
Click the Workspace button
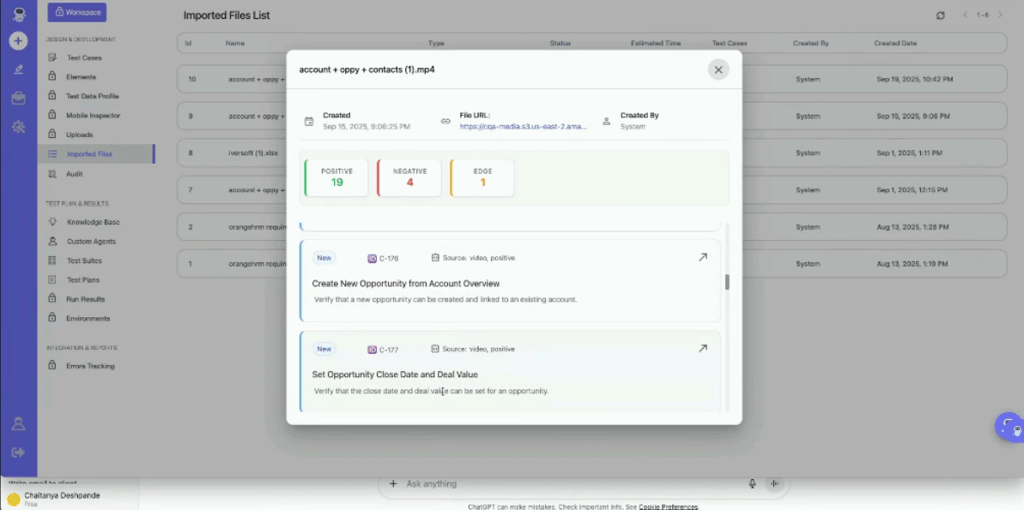[x=77, y=12]
